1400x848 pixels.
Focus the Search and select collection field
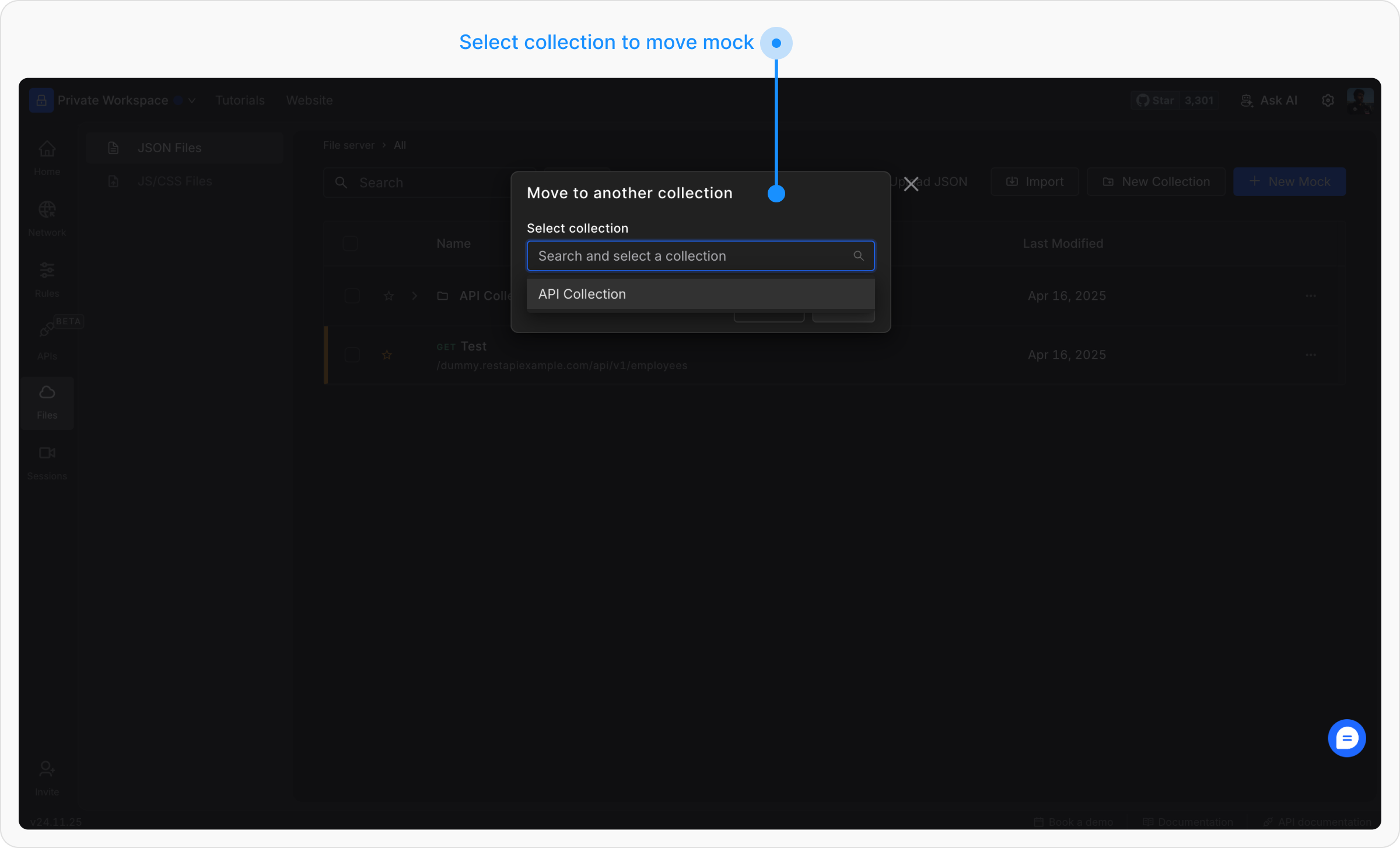pos(694,256)
